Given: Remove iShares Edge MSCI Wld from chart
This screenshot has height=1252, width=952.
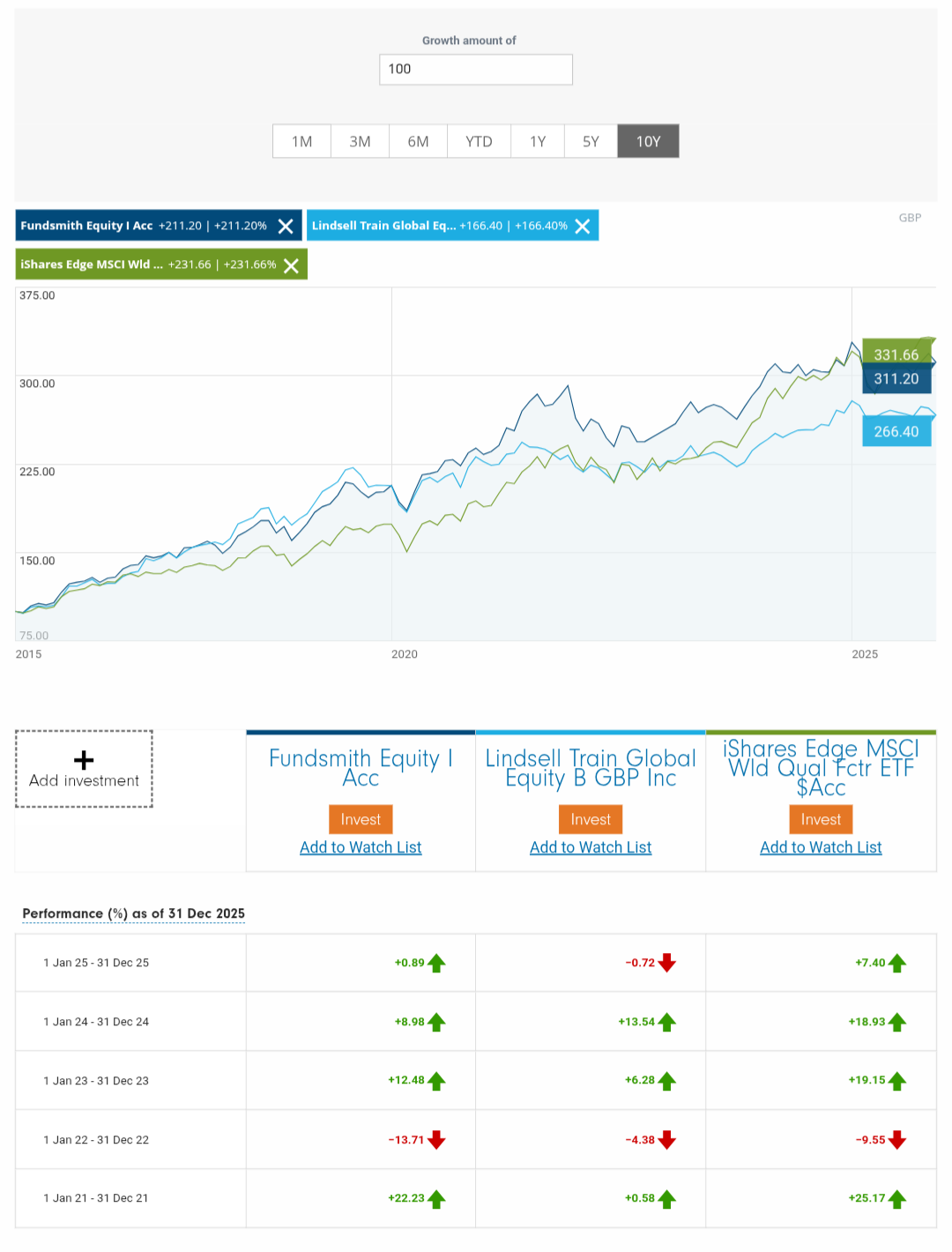Looking at the screenshot, I should [x=291, y=265].
